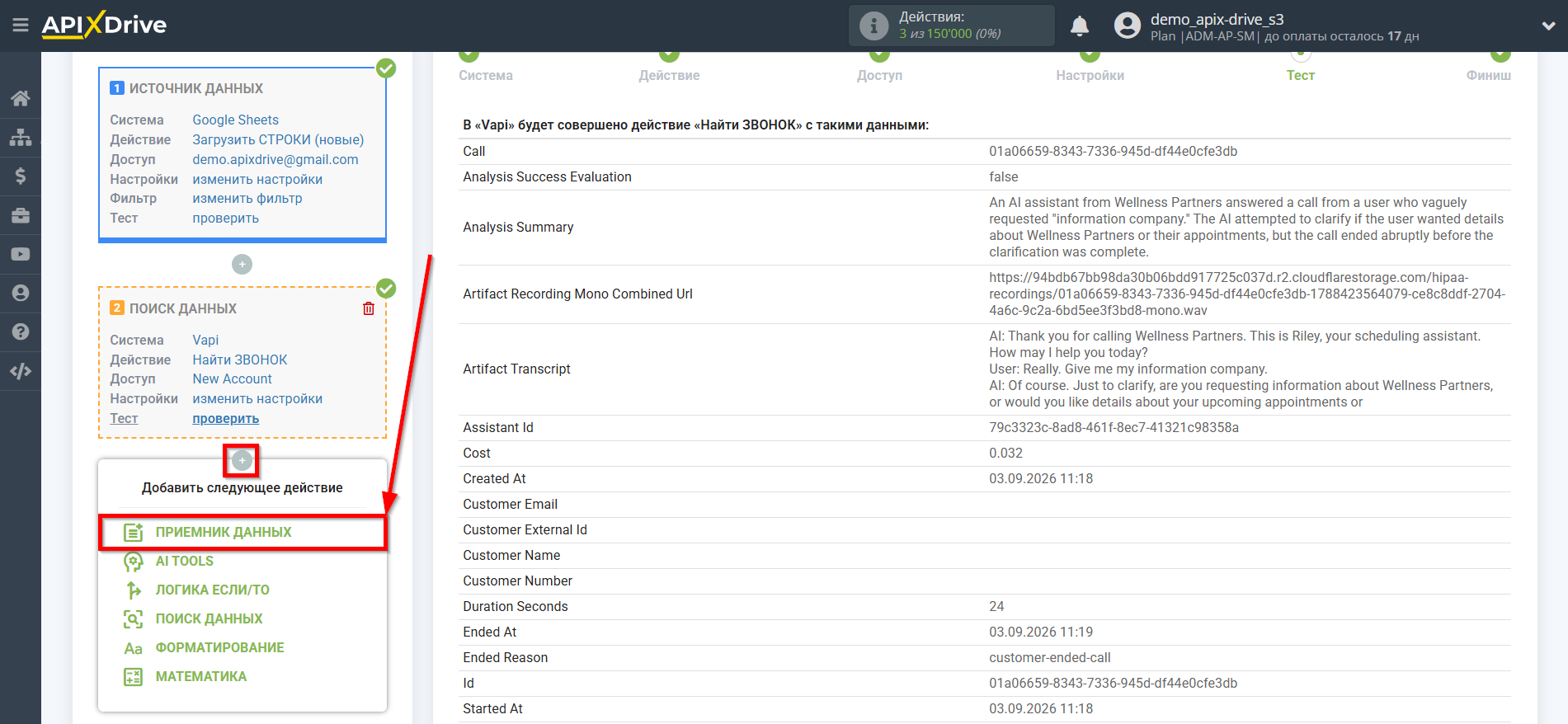
Task: Open Загрузить СТРОКИ (новые) link
Action: (278, 140)
